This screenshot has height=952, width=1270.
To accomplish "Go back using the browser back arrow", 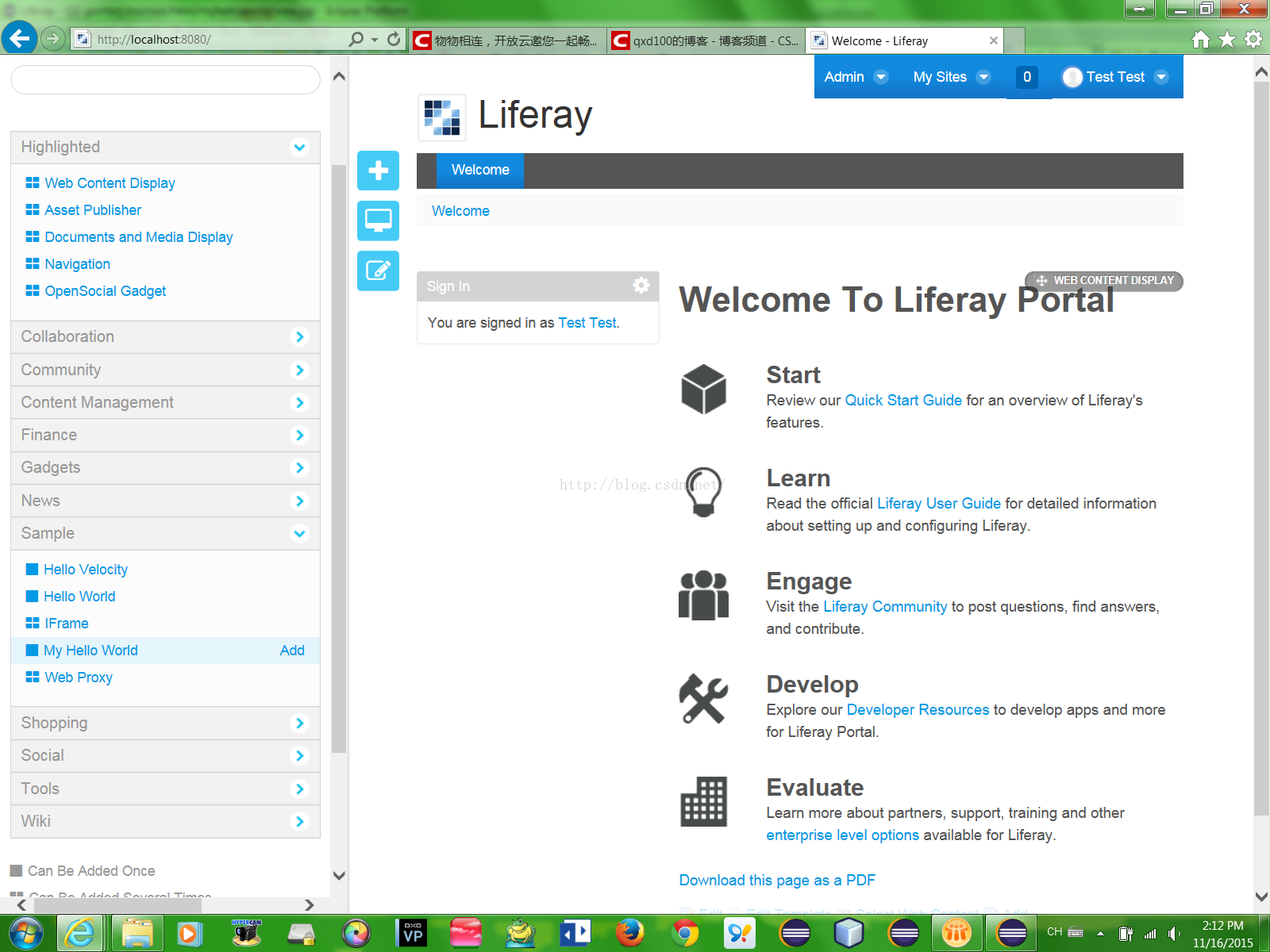I will point(19,38).
